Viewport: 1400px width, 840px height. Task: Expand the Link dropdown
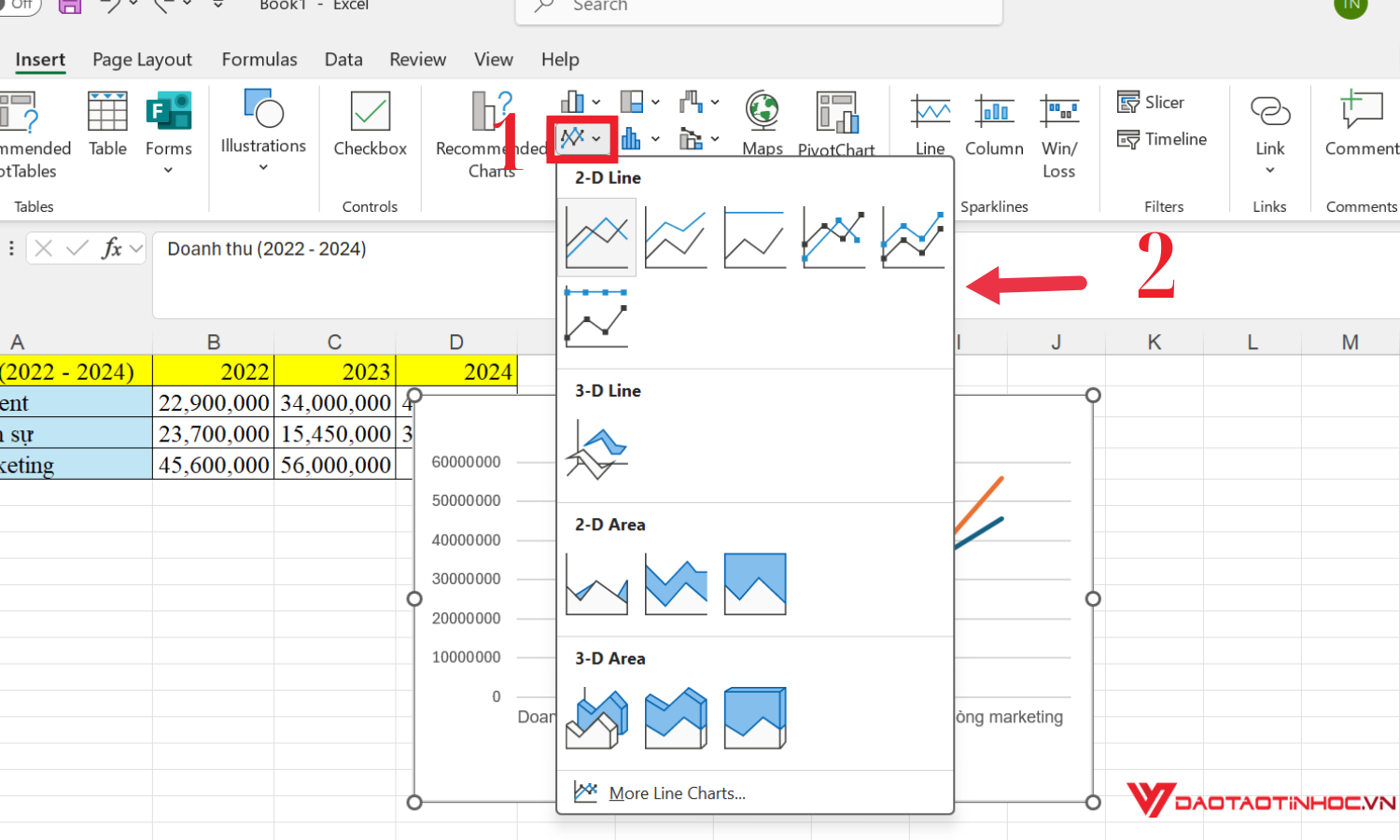point(1270,170)
